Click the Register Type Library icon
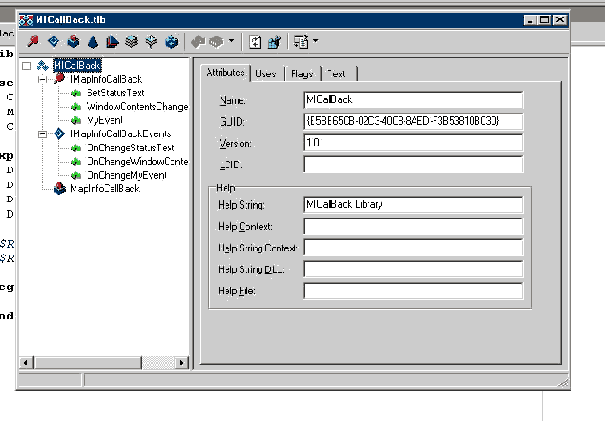The image size is (605, 421). tap(274, 41)
